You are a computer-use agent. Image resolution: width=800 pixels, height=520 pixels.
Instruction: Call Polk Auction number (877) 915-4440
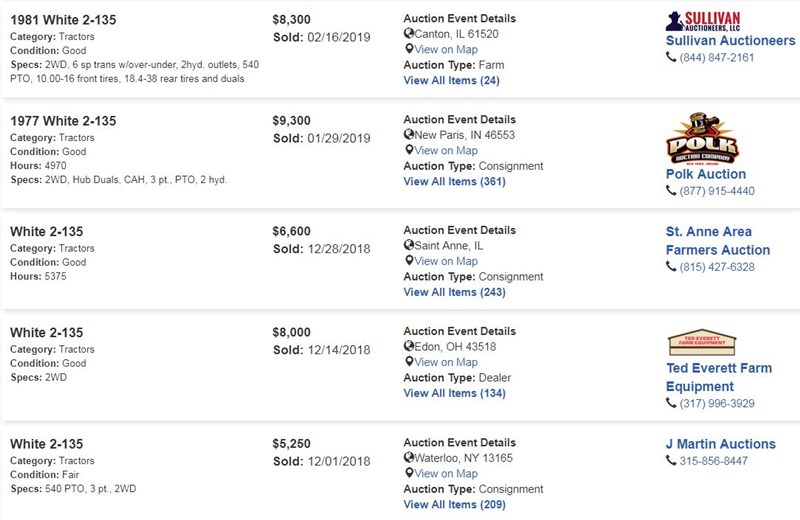(717, 191)
